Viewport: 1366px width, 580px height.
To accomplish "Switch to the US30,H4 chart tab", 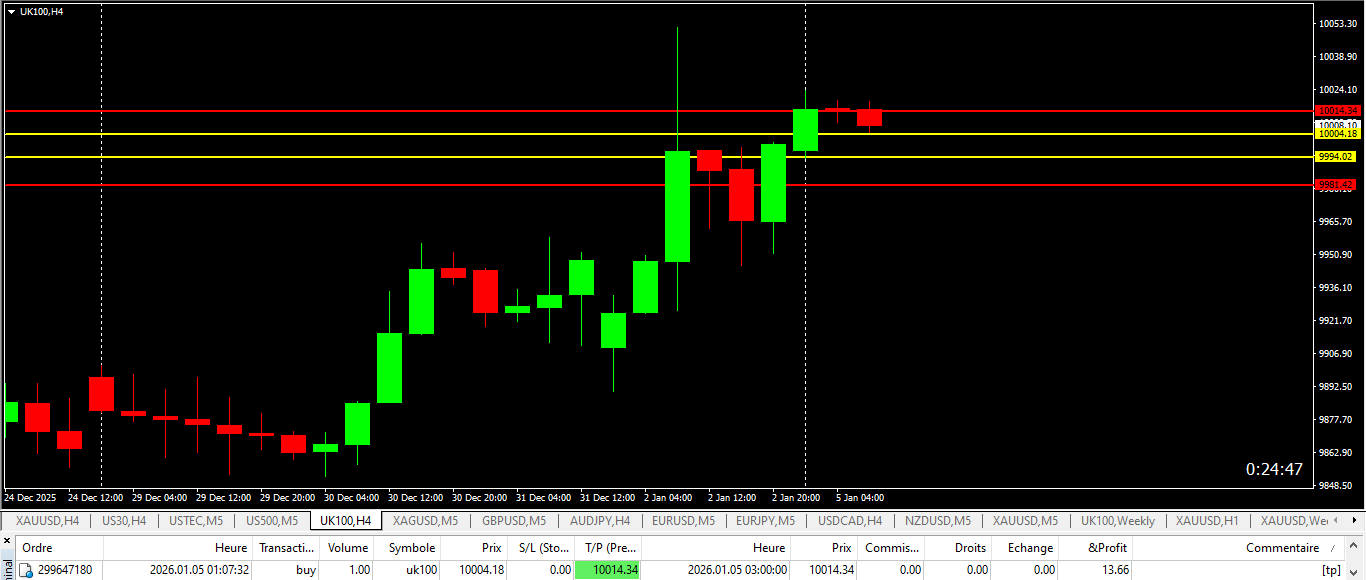I will click(124, 521).
